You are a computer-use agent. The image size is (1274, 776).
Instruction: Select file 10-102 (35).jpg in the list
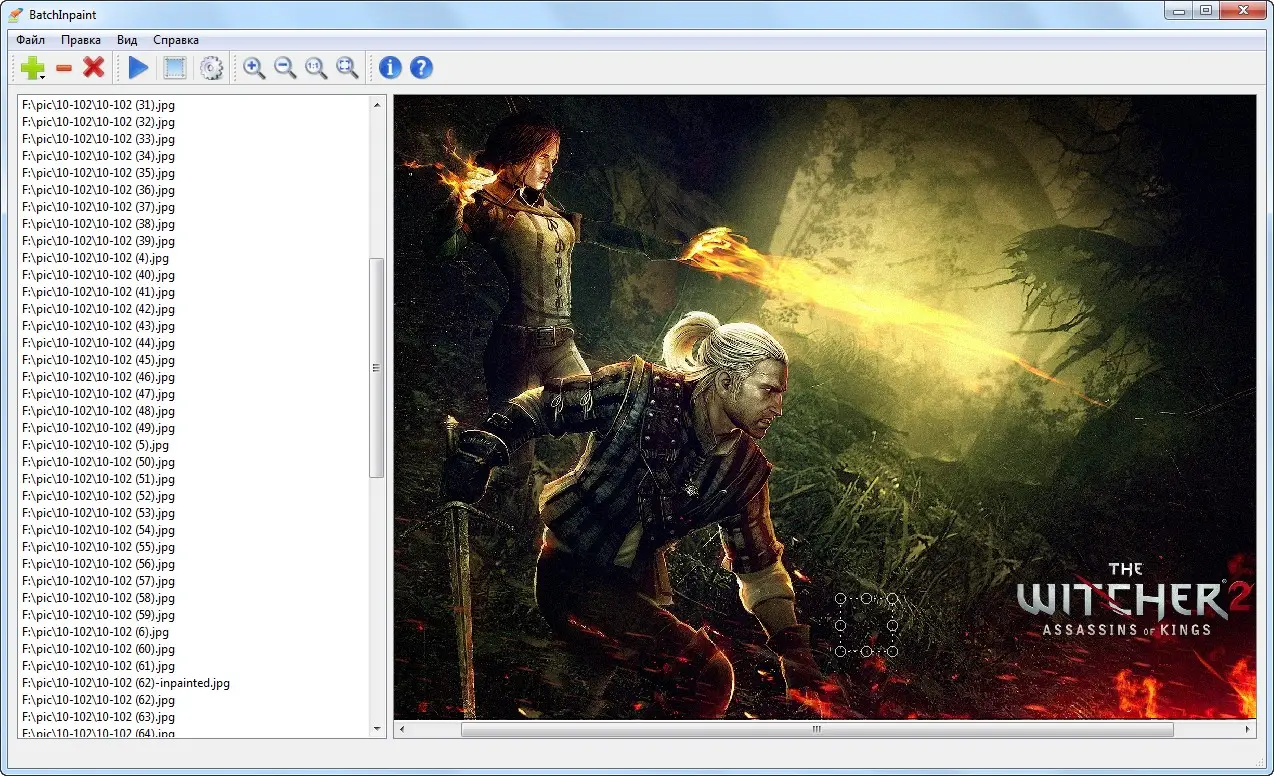pos(98,173)
